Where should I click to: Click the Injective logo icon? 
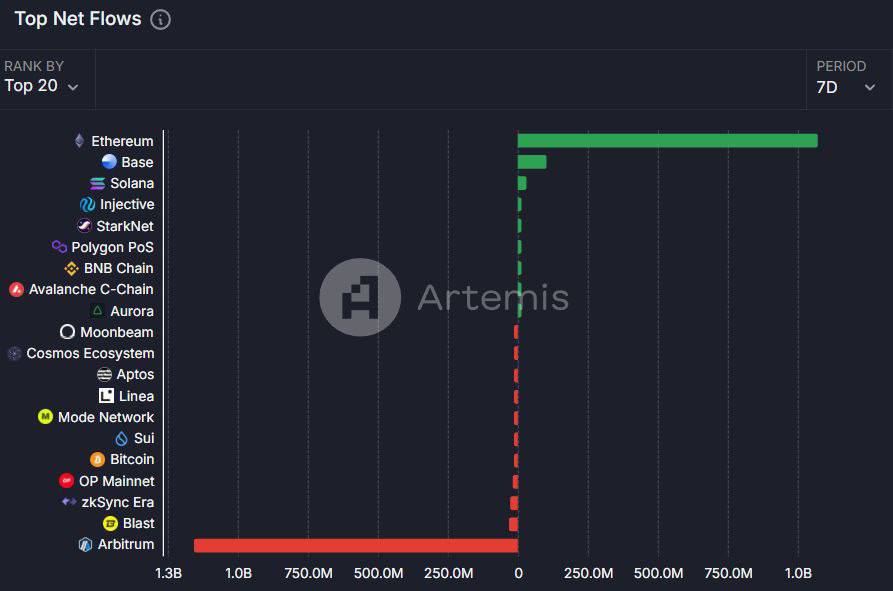(x=87, y=204)
